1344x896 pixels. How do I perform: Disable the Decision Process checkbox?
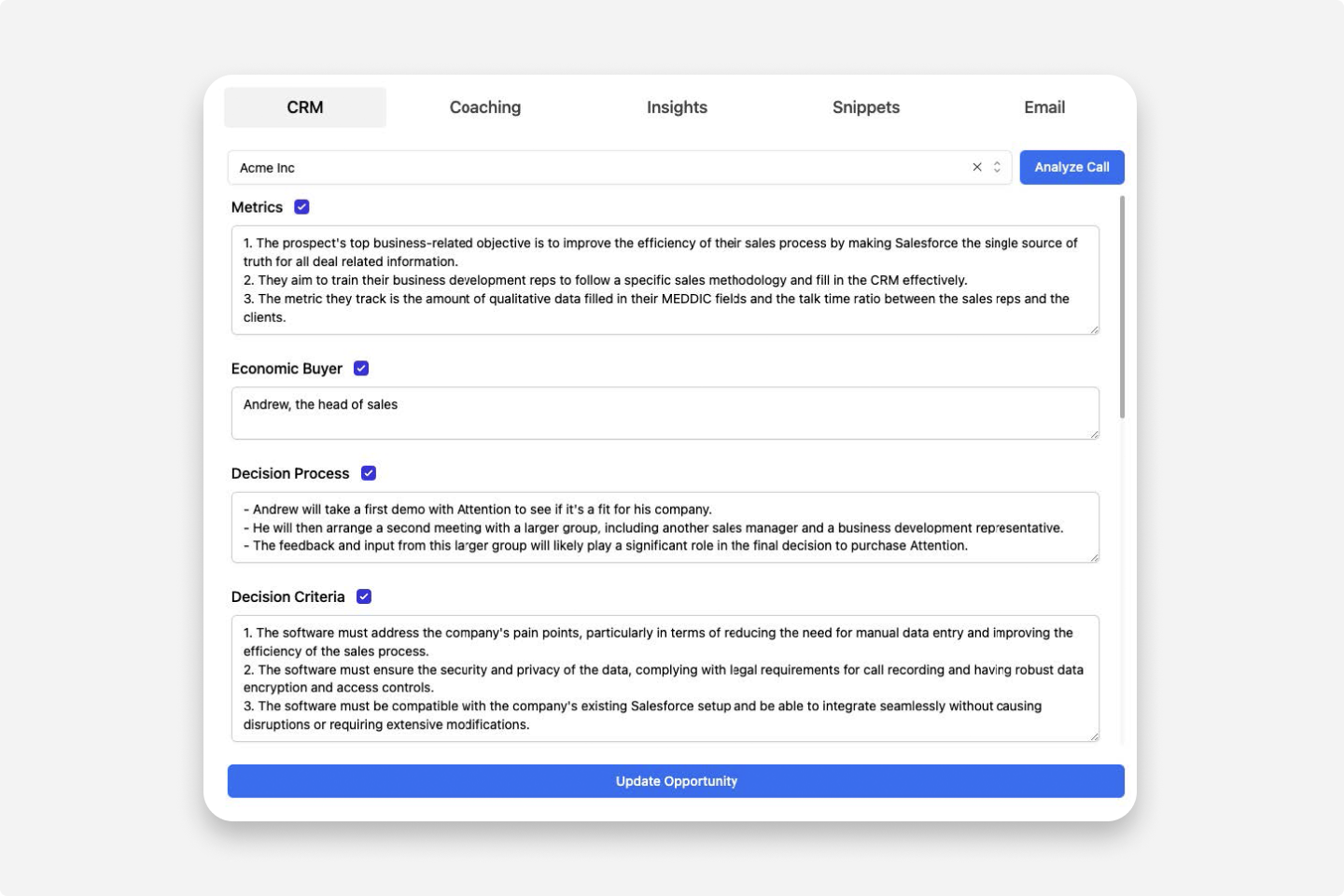point(369,473)
